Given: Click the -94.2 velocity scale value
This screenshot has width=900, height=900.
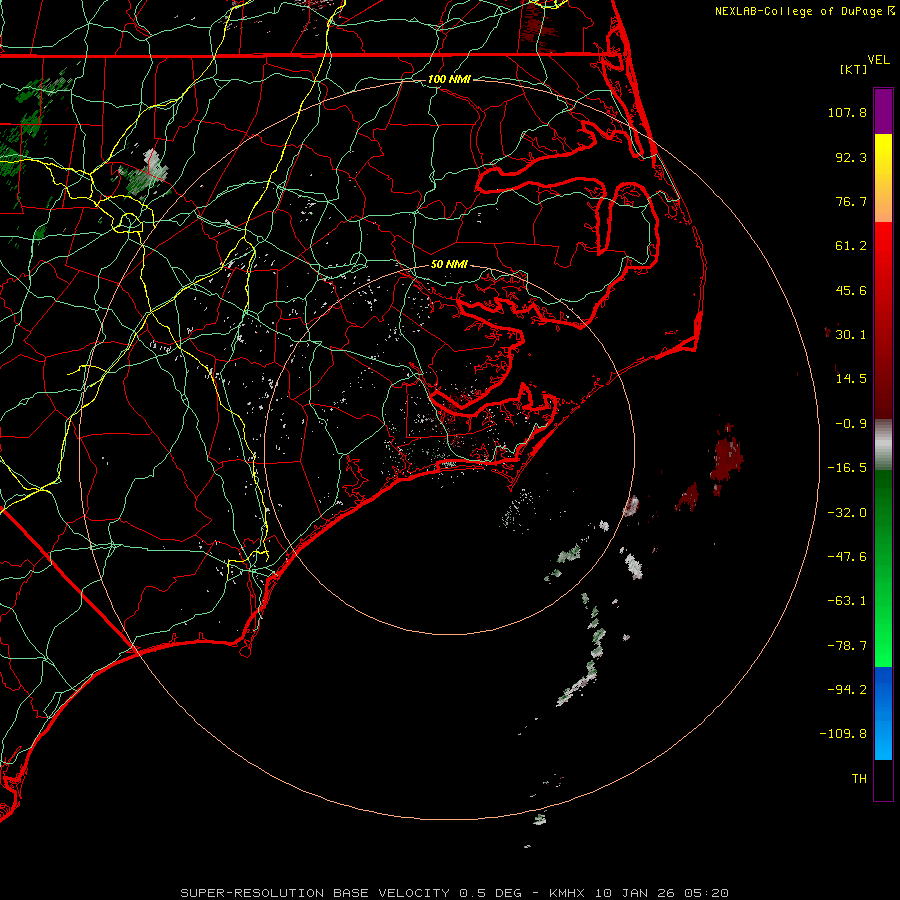Looking at the screenshot, I should (847, 689).
